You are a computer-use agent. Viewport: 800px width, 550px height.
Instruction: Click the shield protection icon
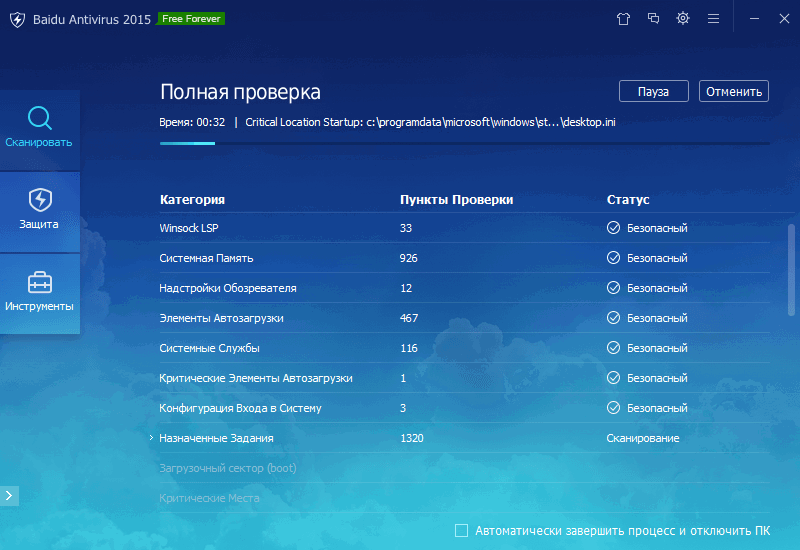[40, 199]
